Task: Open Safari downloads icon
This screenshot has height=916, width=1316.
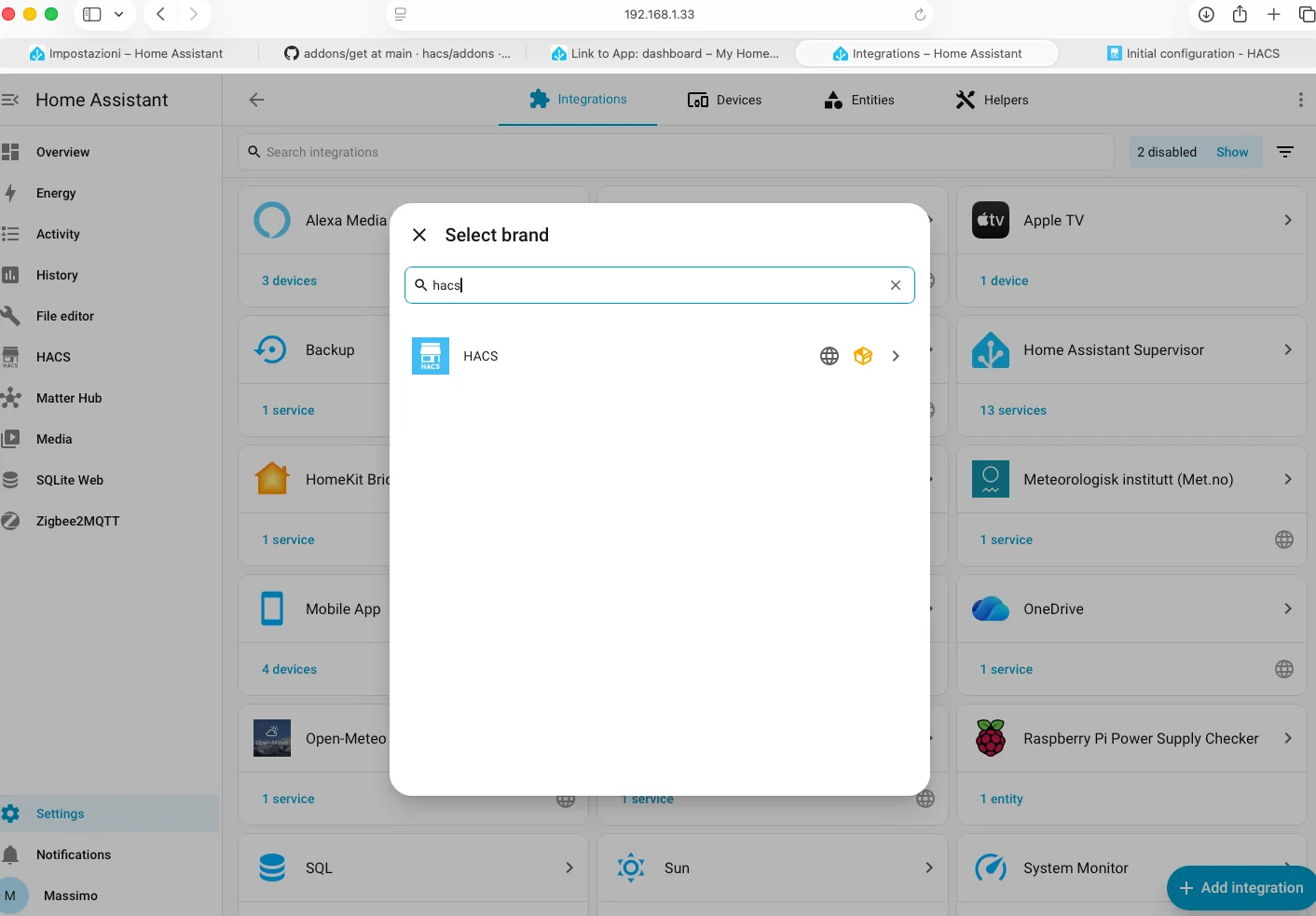Action: 1206,14
